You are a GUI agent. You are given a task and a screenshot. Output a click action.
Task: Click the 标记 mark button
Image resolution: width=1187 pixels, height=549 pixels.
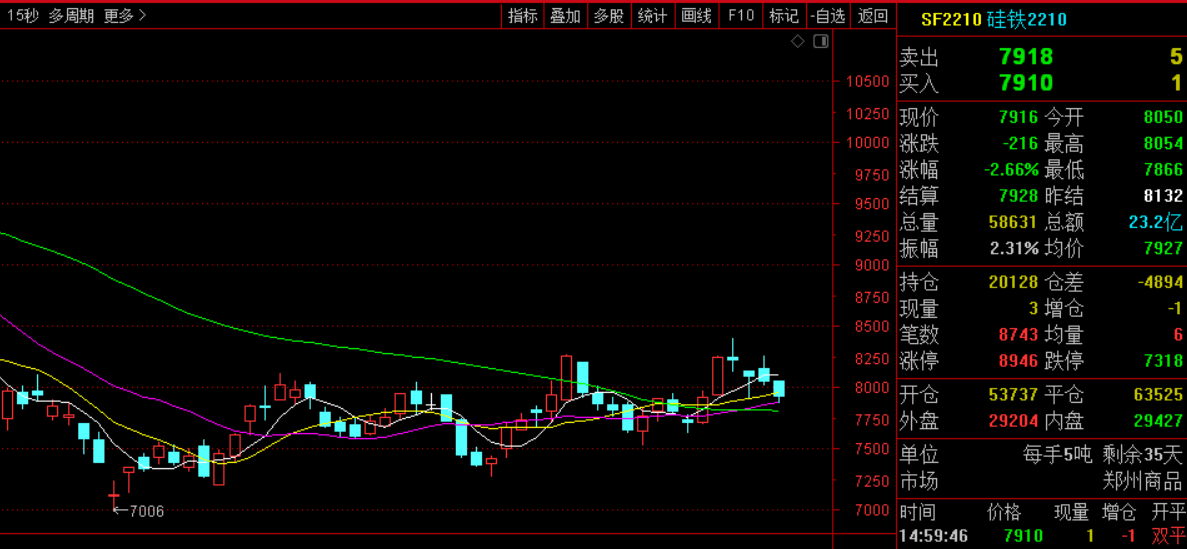pyautogui.click(x=783, y=15)
